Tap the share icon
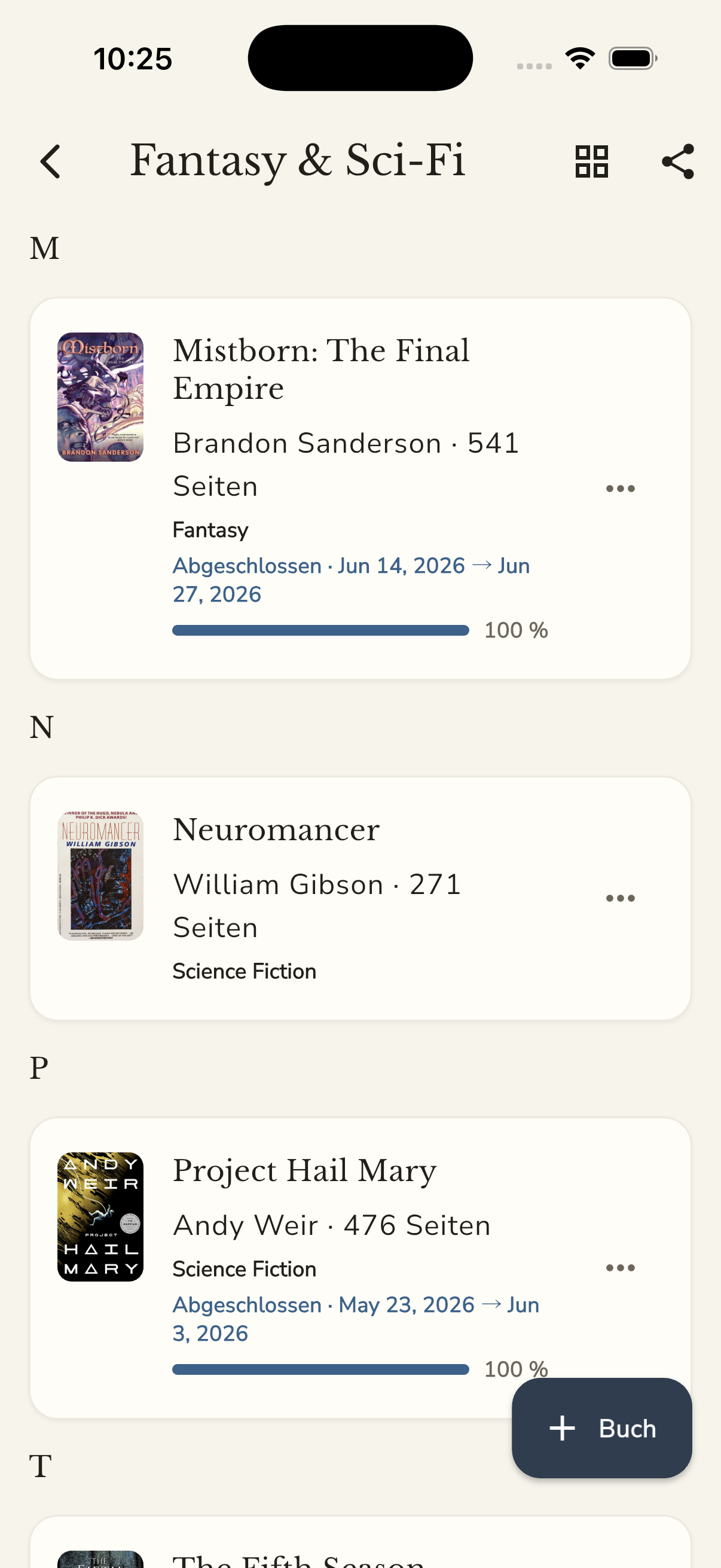 pyautogui.click(x=678, y=161)
